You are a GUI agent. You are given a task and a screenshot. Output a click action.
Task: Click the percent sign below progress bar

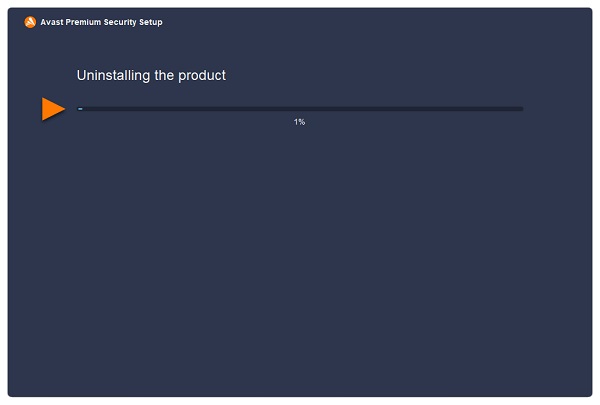(x=302, y=122)
